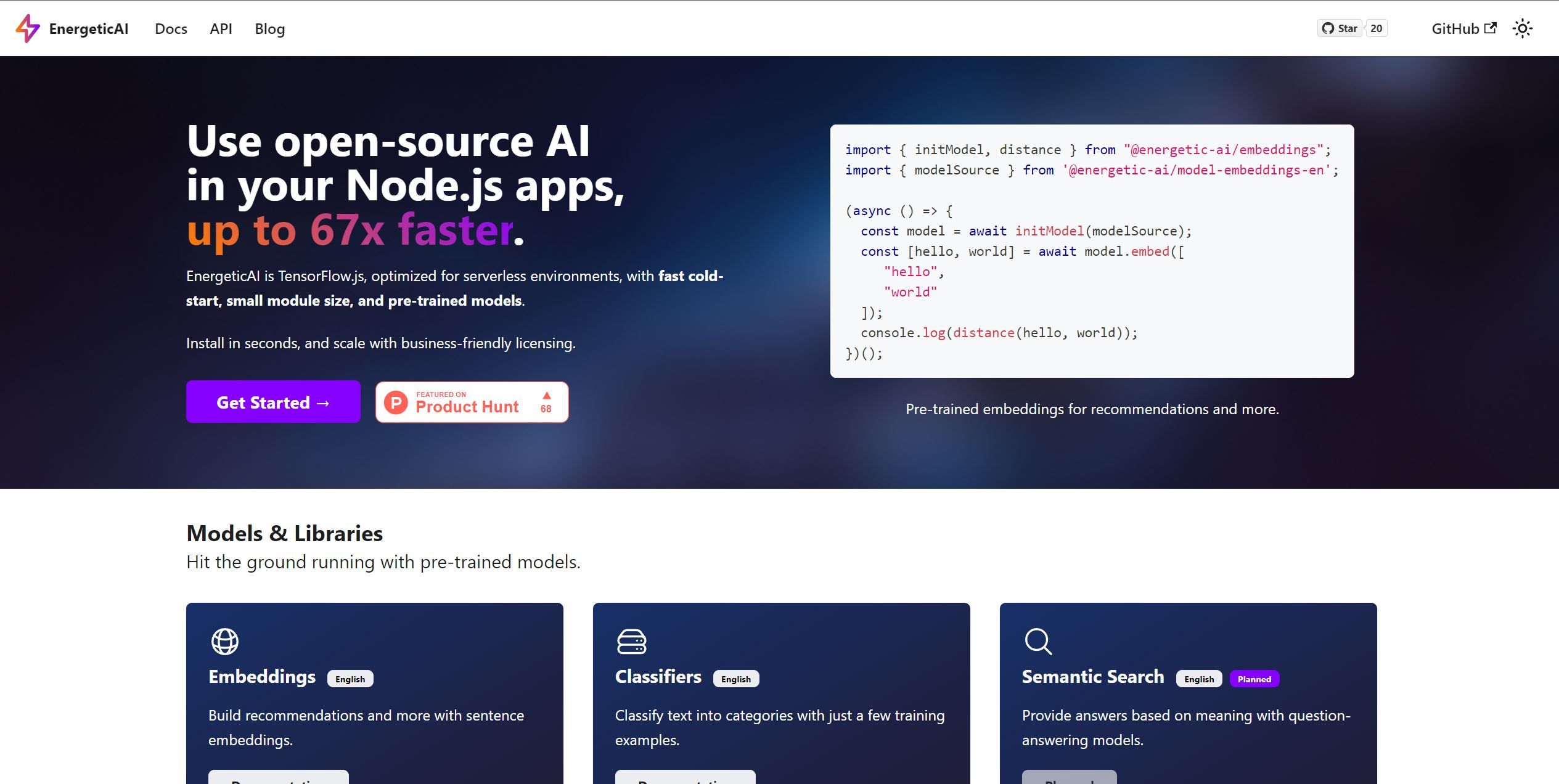Click the Embeddings globe icon
This screenshot has height=784, width=1559.
click(x=225, y=641)
